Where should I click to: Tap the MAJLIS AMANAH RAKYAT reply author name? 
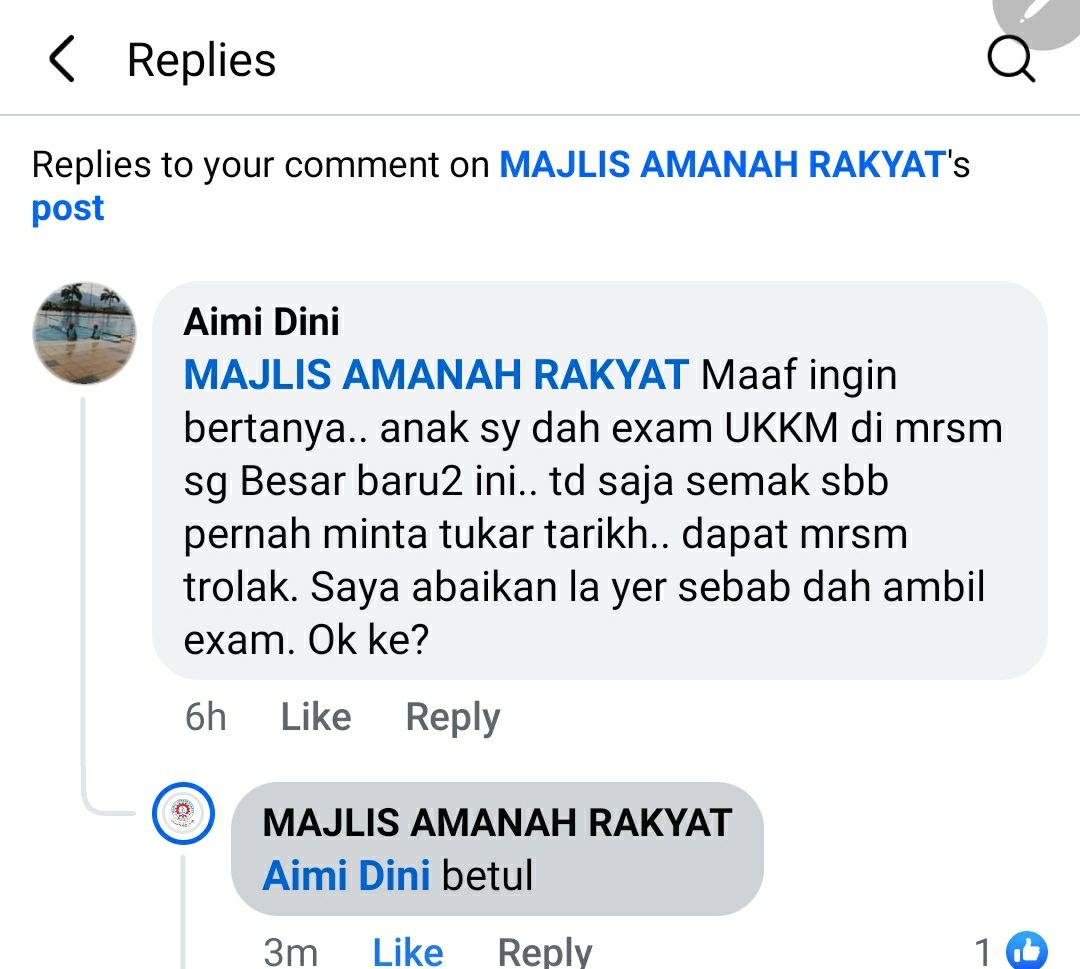[x=497, y=822]
